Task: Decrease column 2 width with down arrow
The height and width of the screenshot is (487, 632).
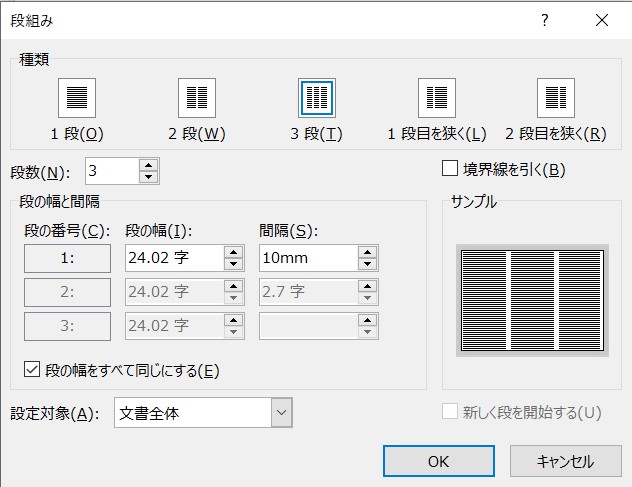Action: 234,298
